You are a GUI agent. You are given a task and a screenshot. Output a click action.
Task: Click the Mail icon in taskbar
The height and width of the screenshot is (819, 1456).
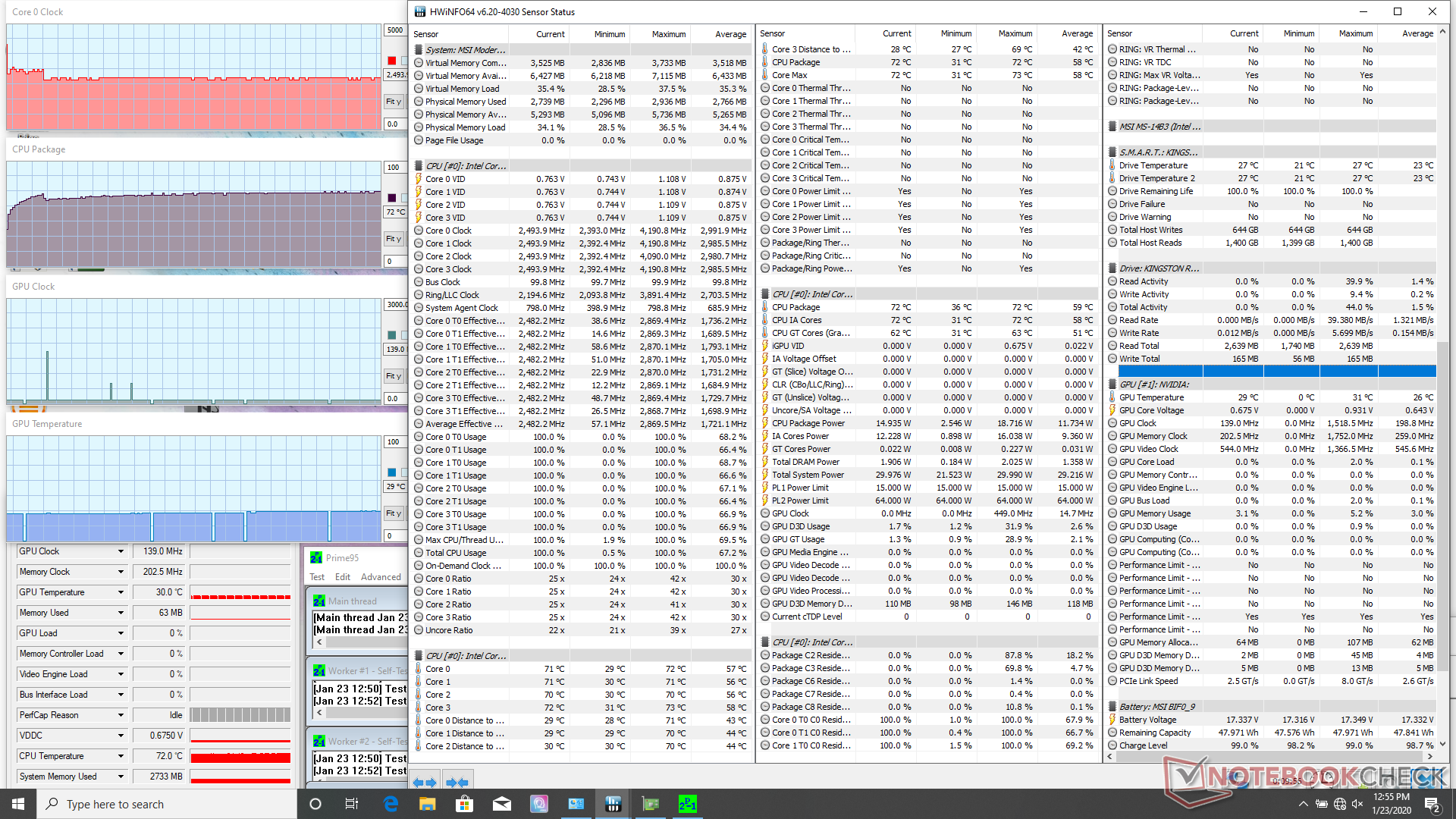[501, 804]
